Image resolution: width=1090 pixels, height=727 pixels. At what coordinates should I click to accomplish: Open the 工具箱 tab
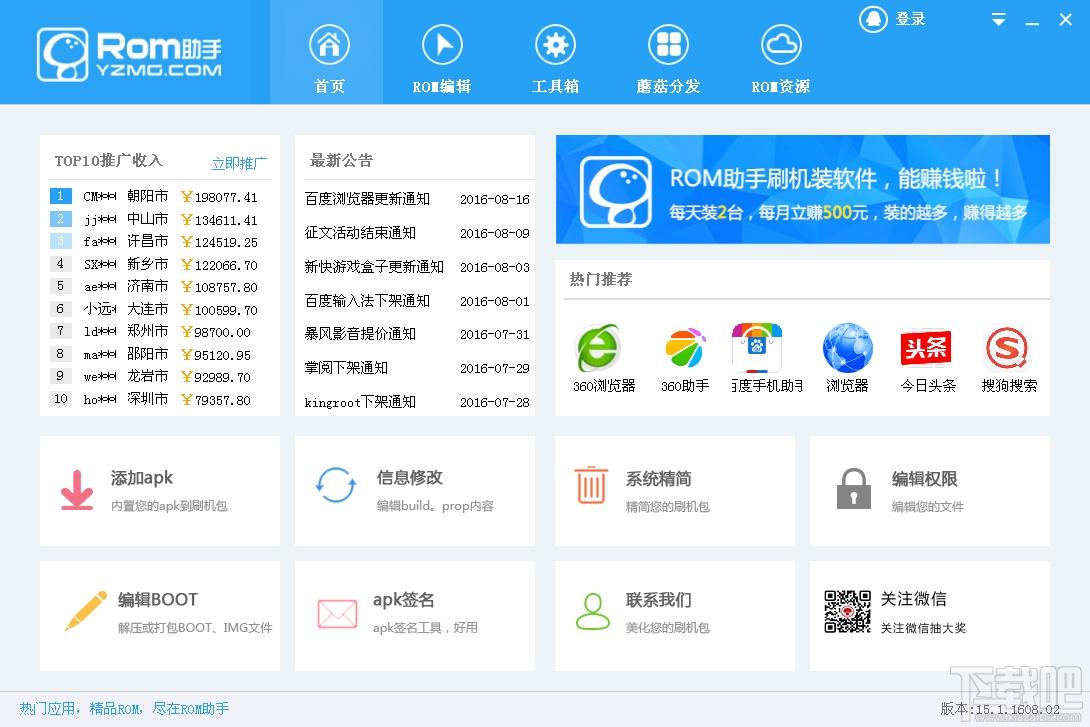555,58
